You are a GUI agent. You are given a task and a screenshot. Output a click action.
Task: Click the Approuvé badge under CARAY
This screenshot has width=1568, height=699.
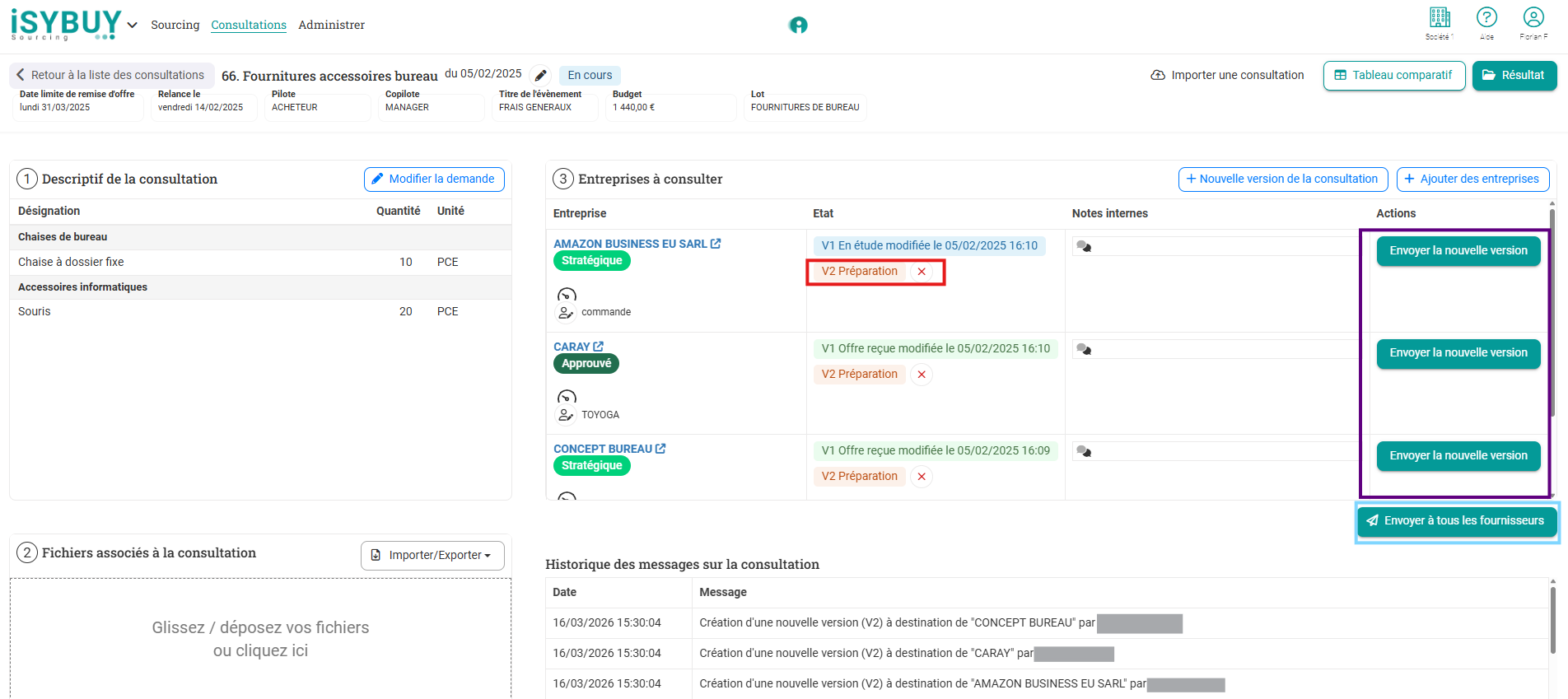586,363
